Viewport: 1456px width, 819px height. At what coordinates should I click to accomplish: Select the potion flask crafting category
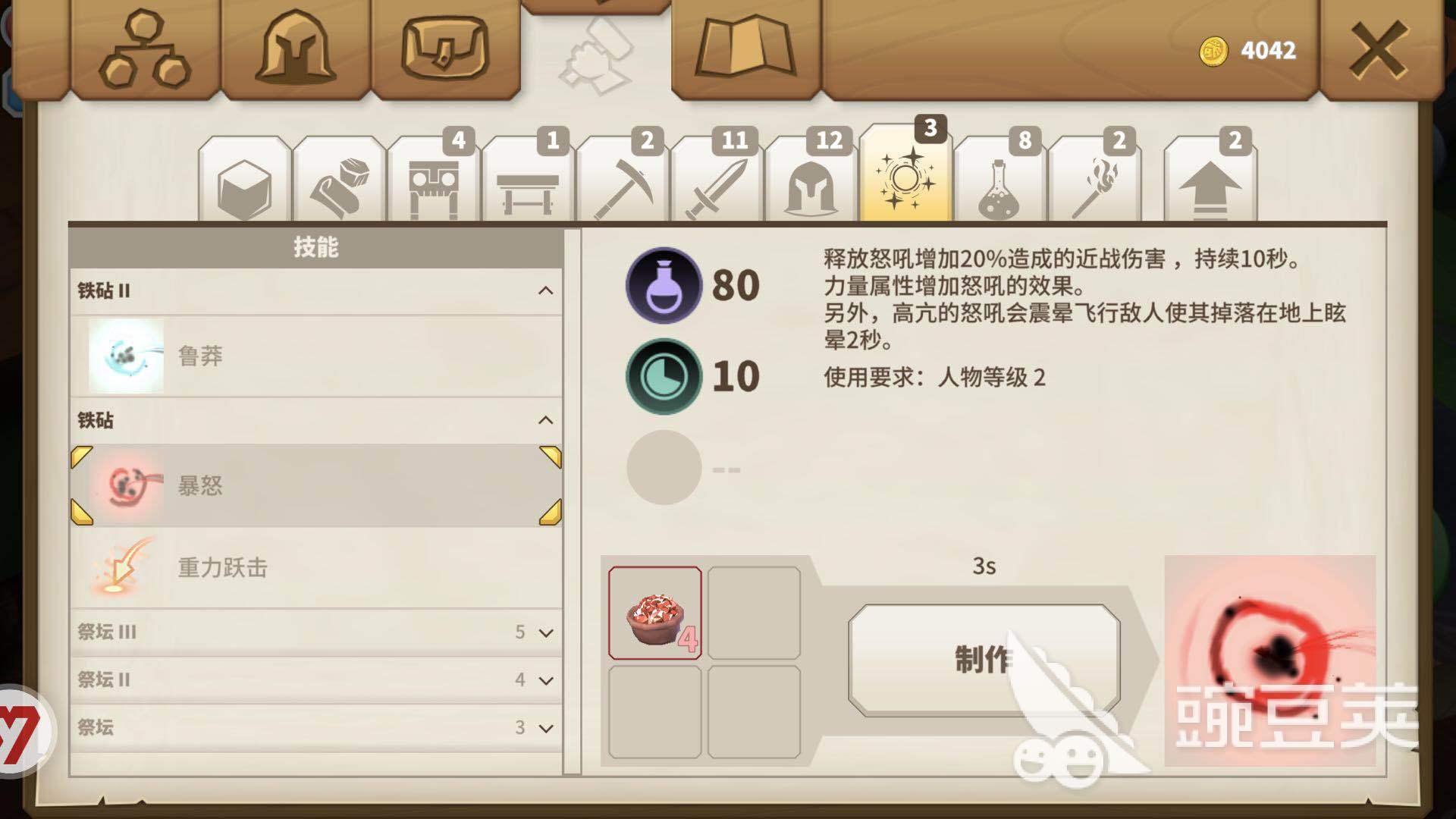[999, 182]
